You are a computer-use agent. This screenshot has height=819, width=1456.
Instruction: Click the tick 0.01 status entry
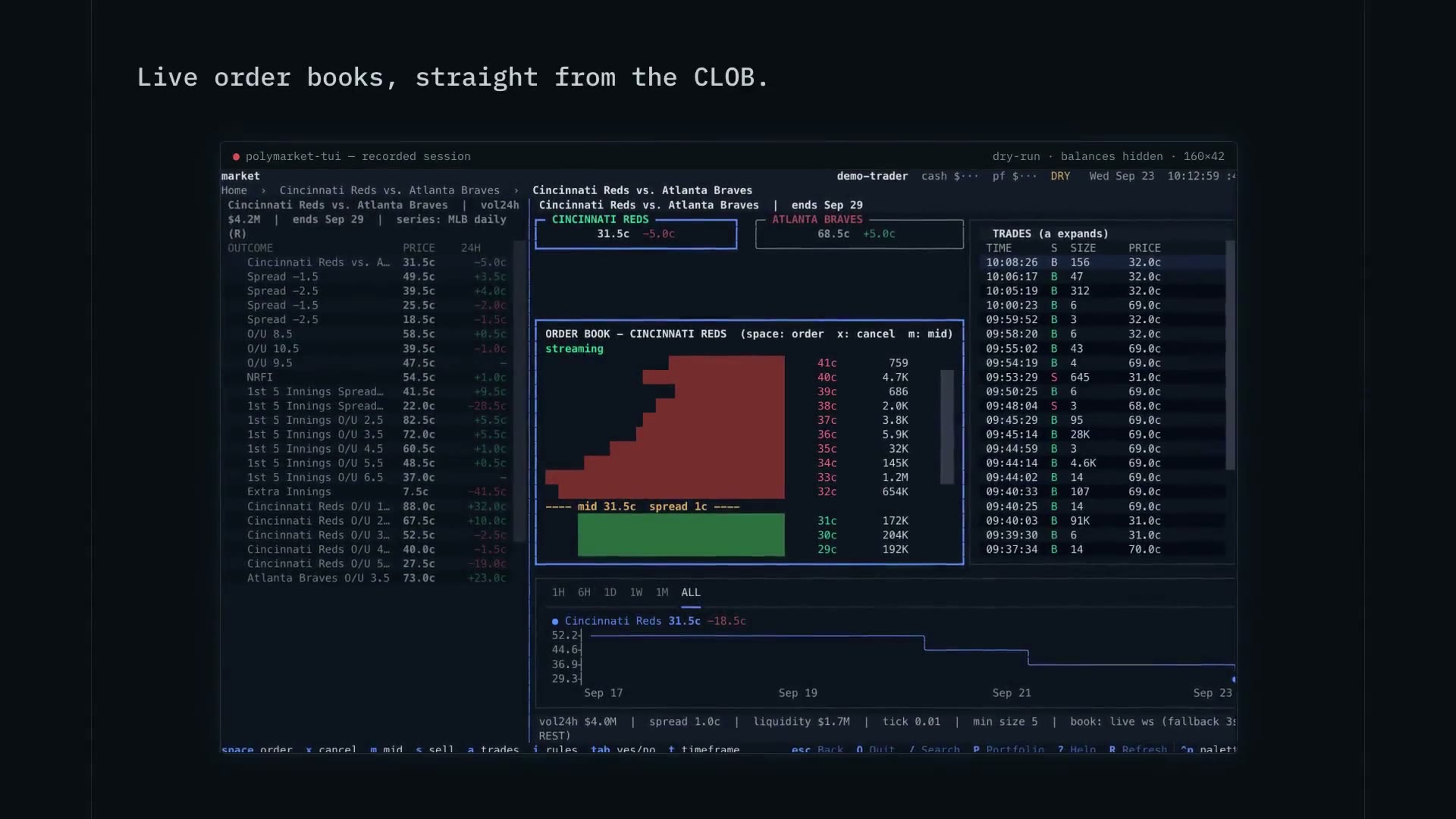pos(911,722)
